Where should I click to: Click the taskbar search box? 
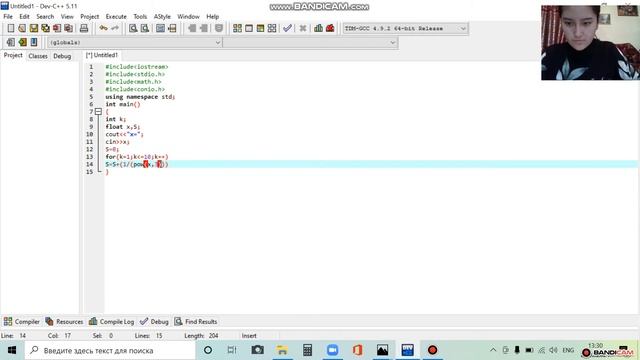[x=110, y=350]
